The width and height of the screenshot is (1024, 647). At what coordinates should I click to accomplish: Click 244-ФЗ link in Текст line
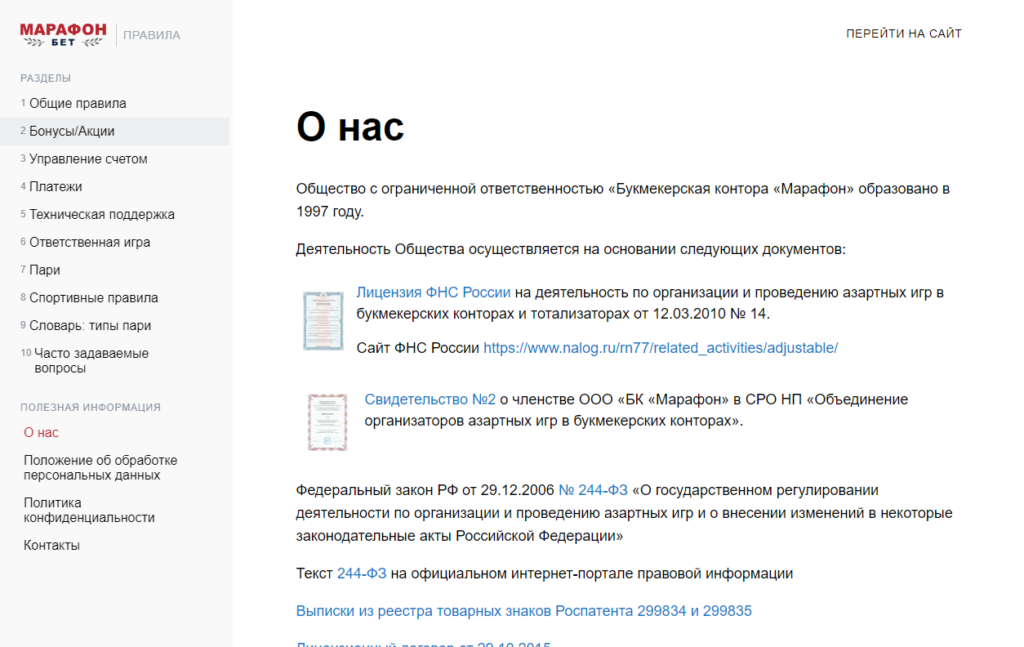coord(361,574)
